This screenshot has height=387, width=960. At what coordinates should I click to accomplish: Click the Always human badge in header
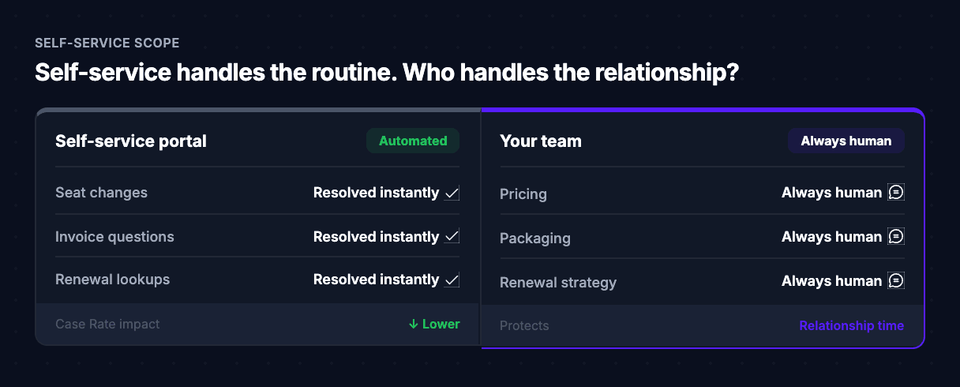(846, 141)
